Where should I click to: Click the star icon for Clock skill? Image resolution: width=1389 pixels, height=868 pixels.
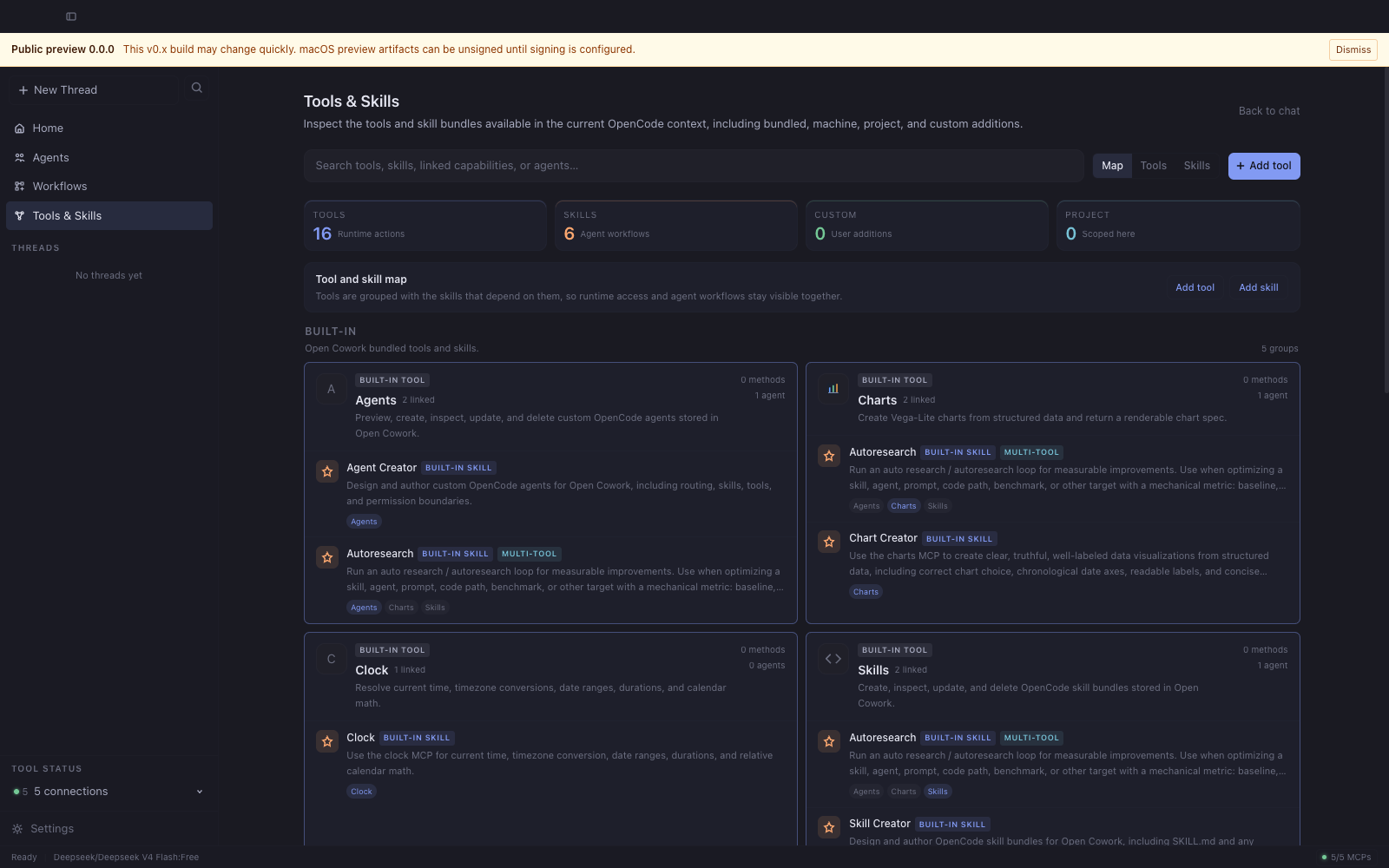tap(327, 741)
